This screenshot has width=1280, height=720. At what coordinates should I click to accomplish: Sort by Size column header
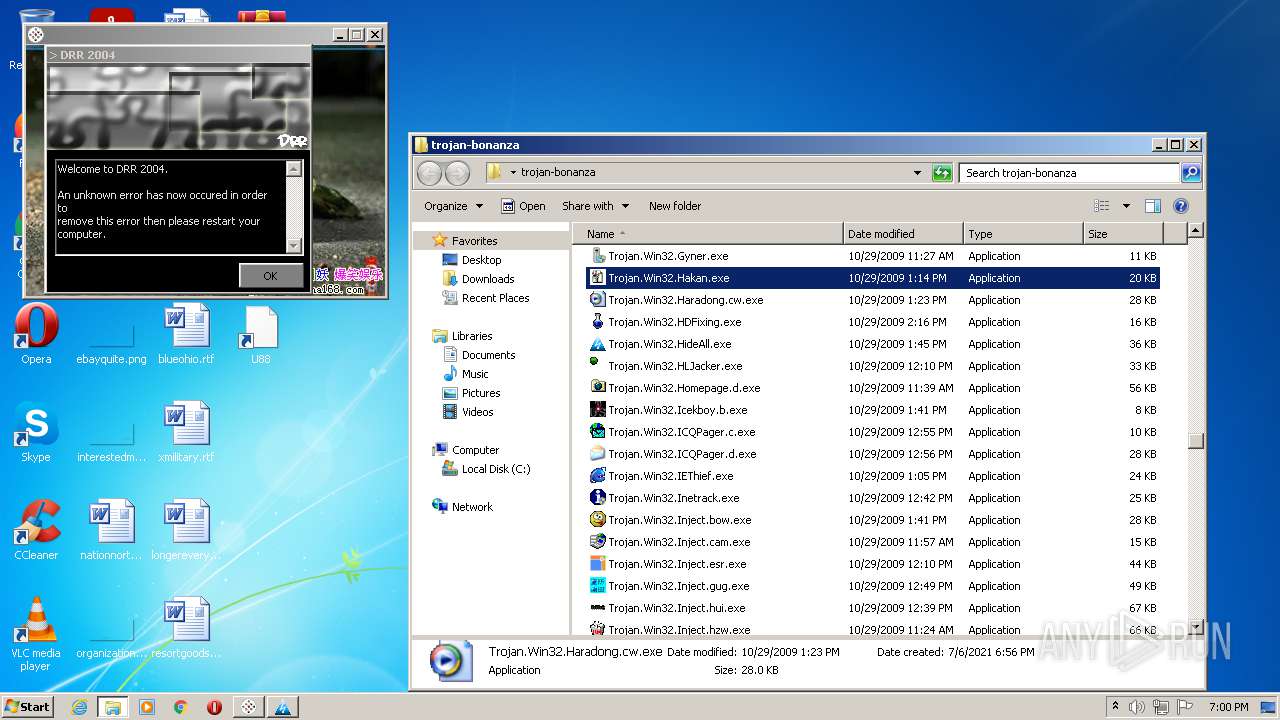click(x=1123, y=234)
